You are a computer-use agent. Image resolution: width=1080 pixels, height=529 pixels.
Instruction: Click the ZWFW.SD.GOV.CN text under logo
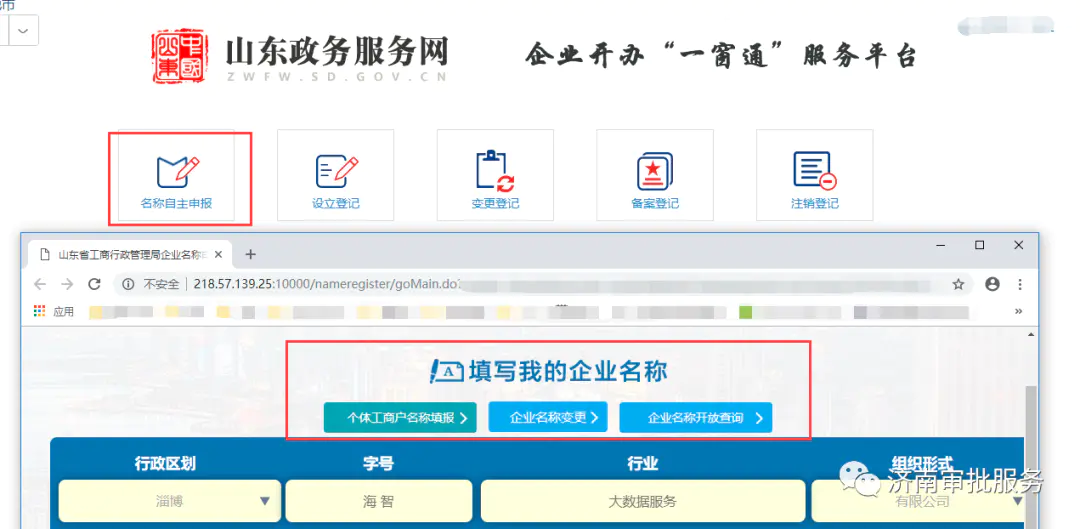click(x=336, y=76)
